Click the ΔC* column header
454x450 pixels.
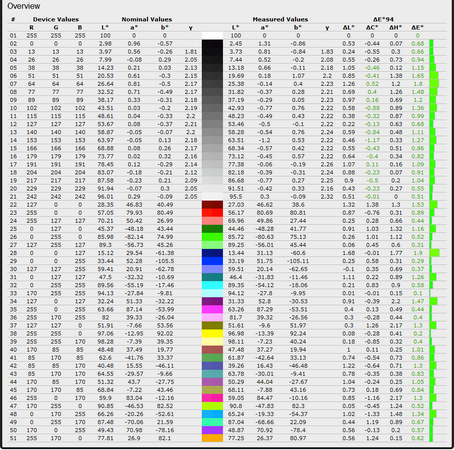372,27
